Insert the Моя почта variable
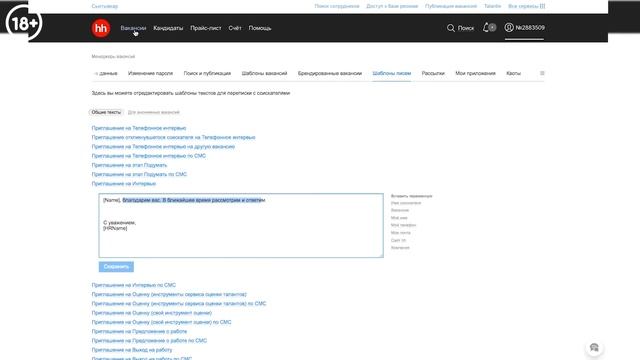This screenshot has height=360, width=640. [401, 233]
